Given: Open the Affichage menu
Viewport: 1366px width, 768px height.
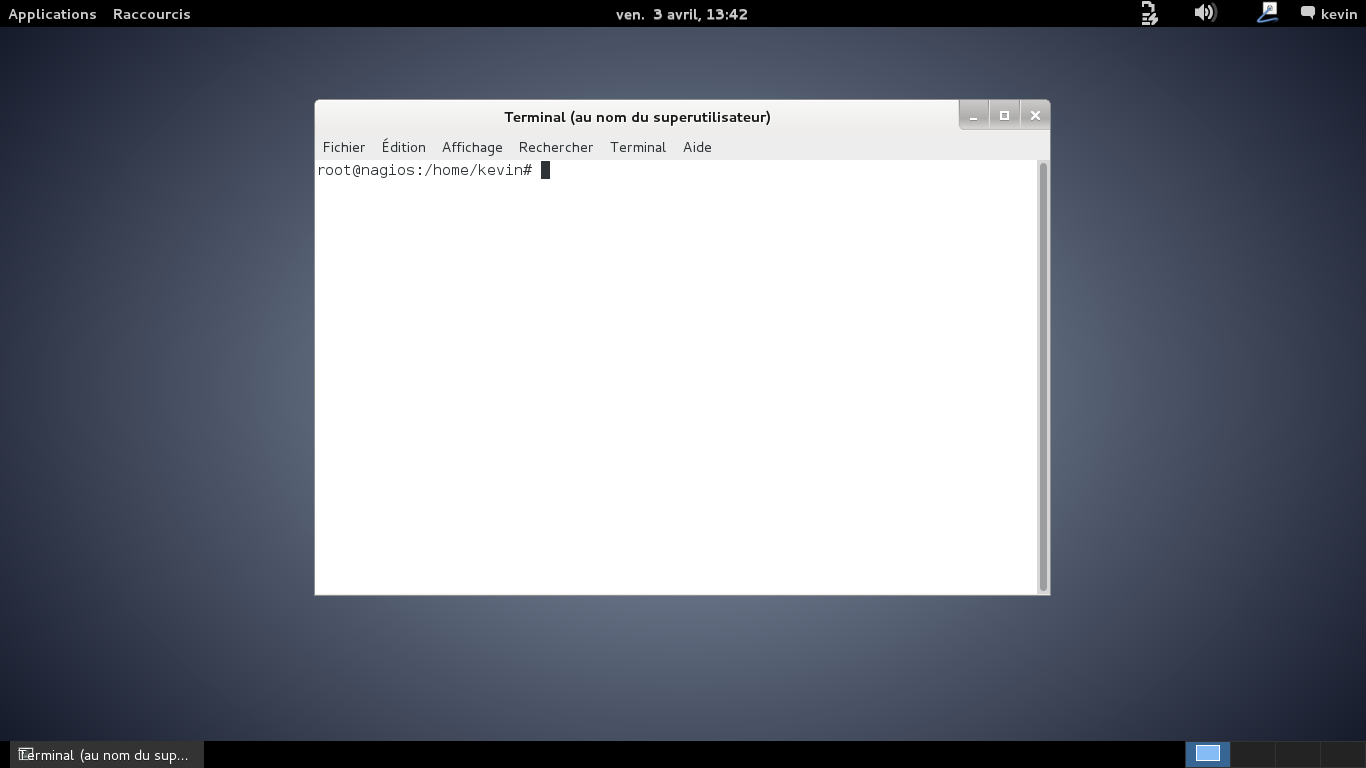Looking at the screenshot, I should pos(472,147).
